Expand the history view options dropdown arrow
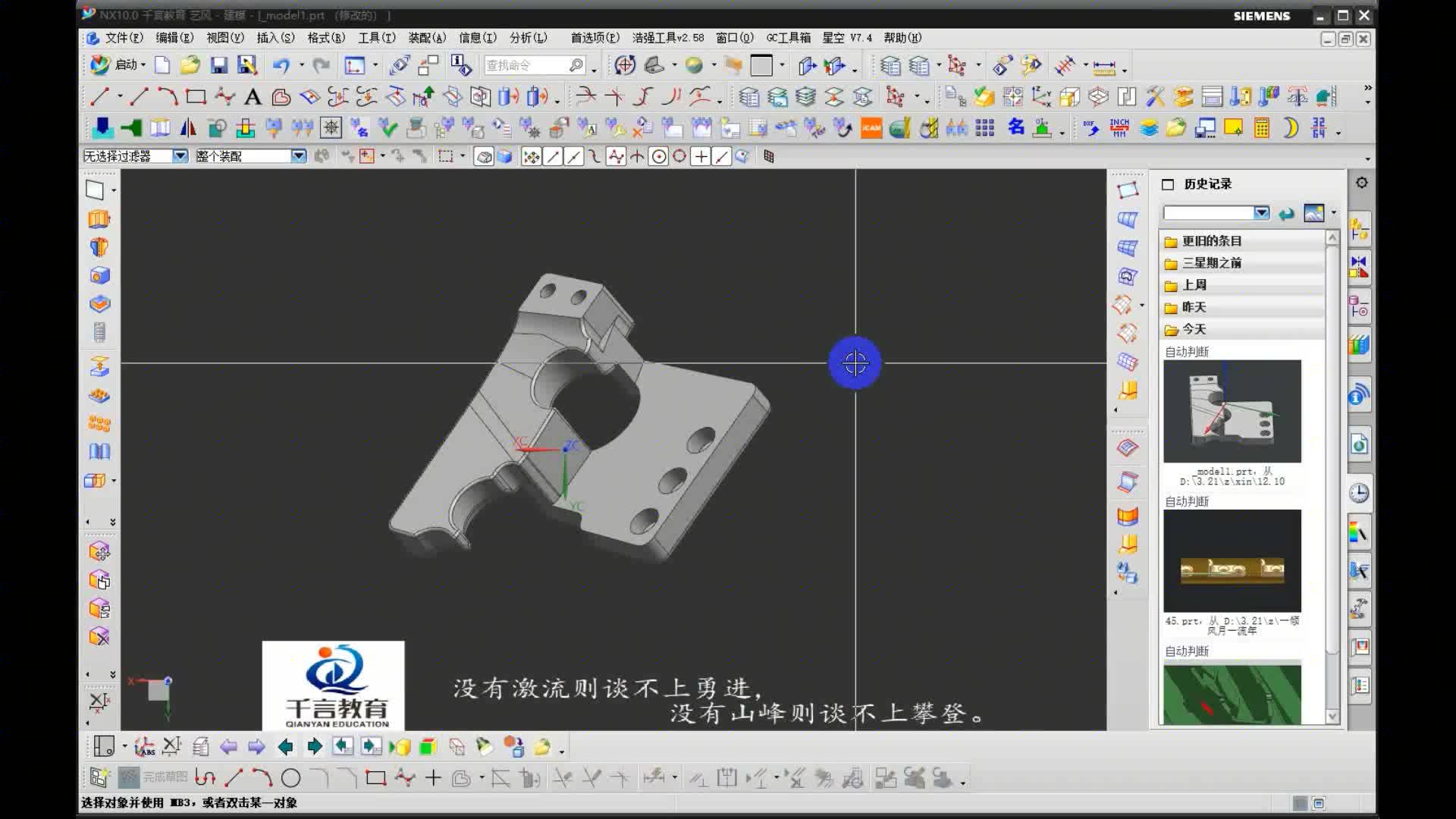The image size is (1456, 819). [1334, 213]
